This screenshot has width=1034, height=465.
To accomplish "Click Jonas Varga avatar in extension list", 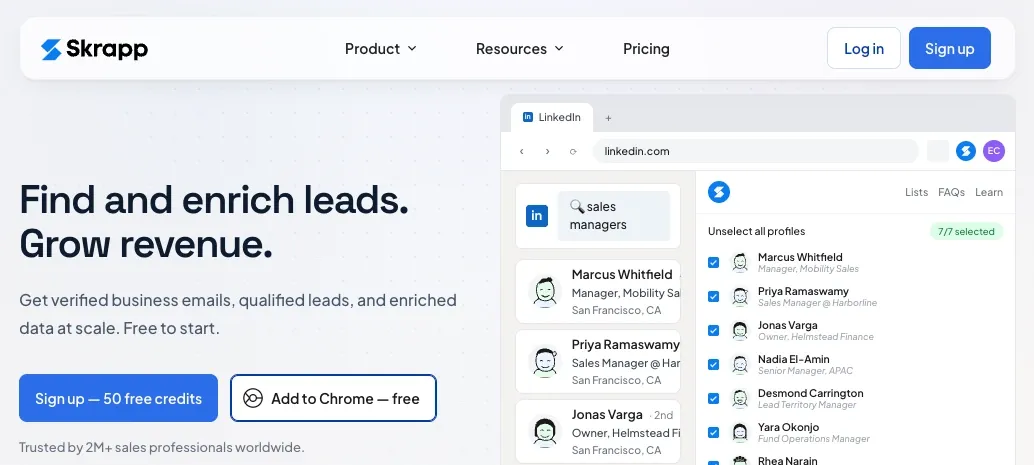I will pos(740,330).
